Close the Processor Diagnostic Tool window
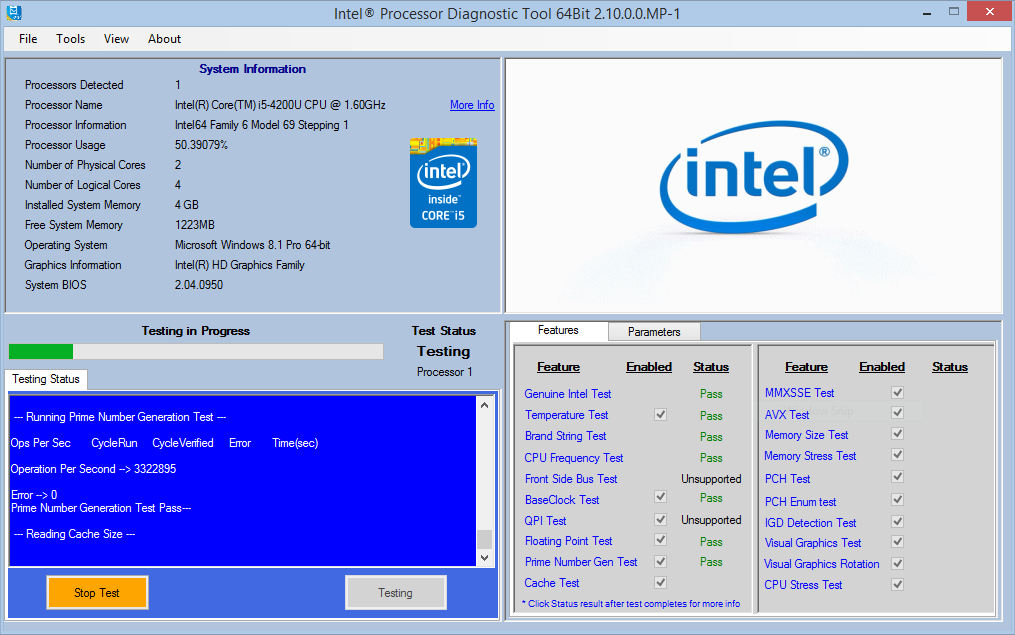Screen dimensions: 1015x635 990,11
